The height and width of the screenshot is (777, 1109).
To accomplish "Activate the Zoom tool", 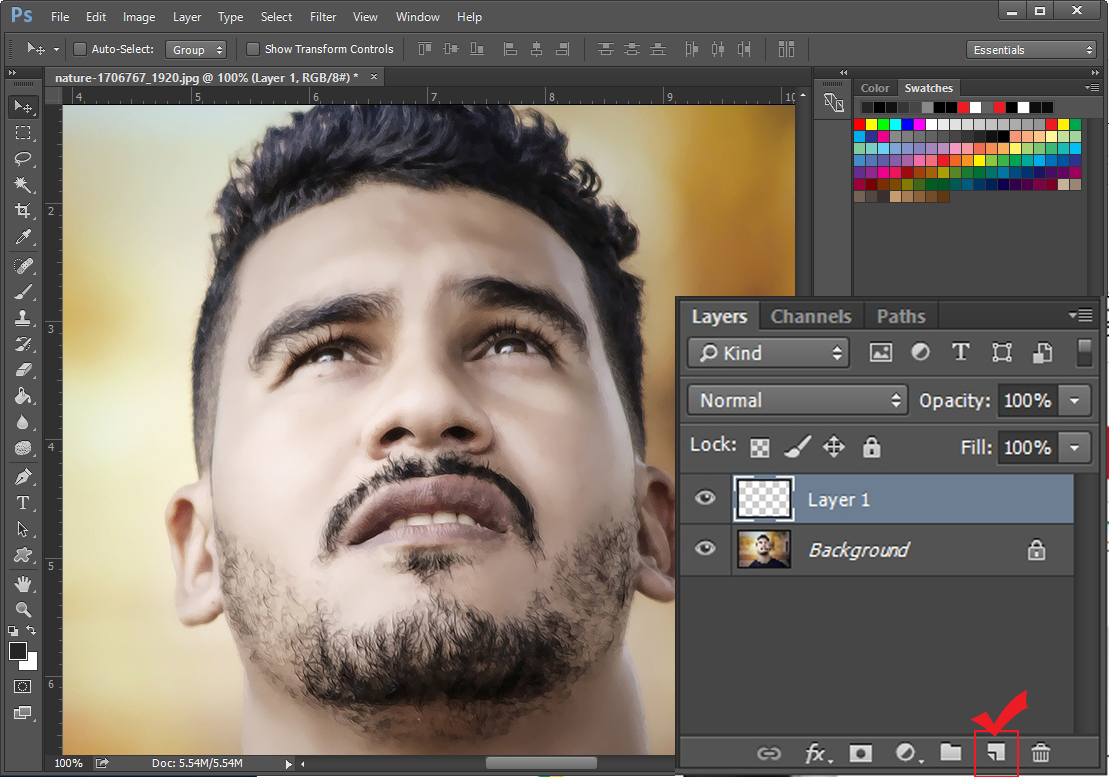I will tap(22, 609).
